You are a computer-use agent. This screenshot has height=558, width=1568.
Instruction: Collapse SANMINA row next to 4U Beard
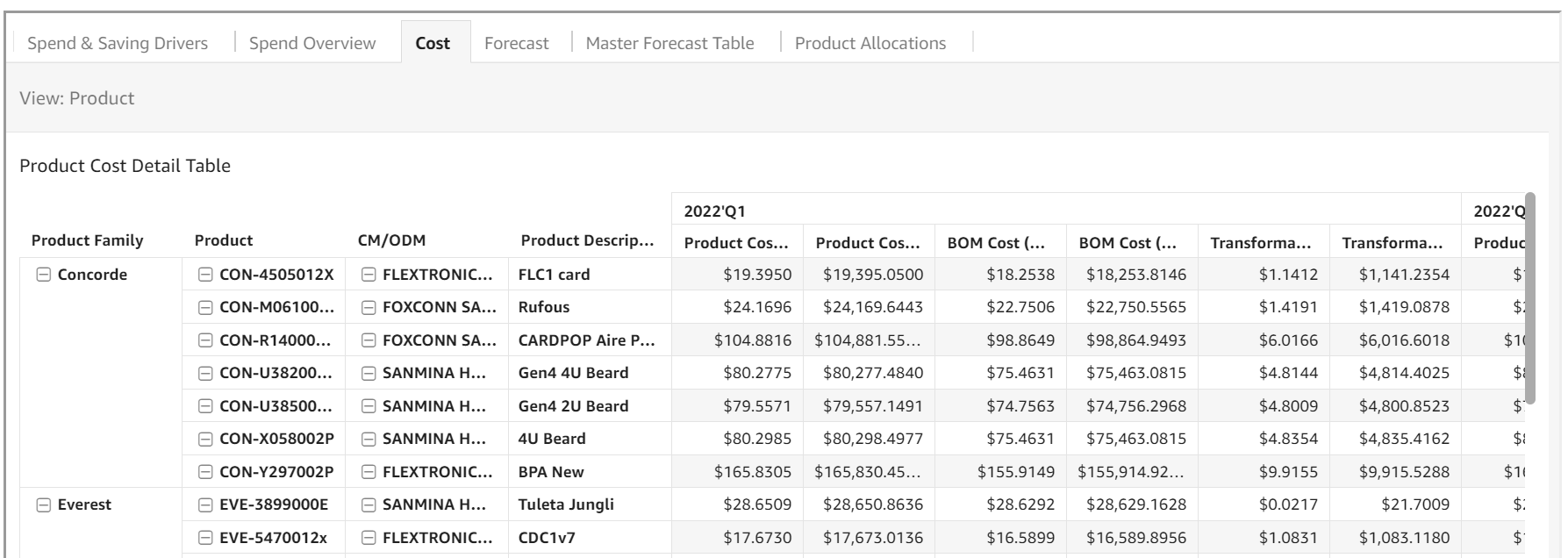tap(369, 439)
